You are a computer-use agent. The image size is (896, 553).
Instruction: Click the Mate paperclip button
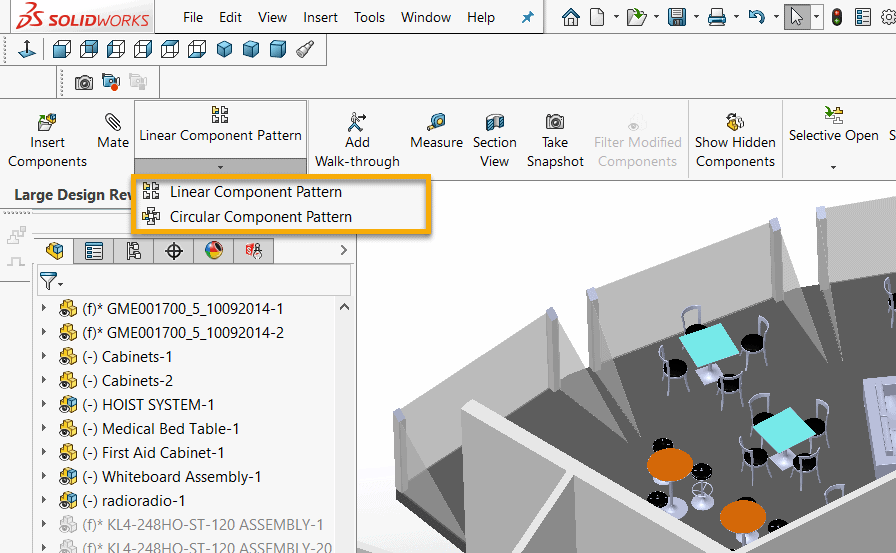click(113, 131)
